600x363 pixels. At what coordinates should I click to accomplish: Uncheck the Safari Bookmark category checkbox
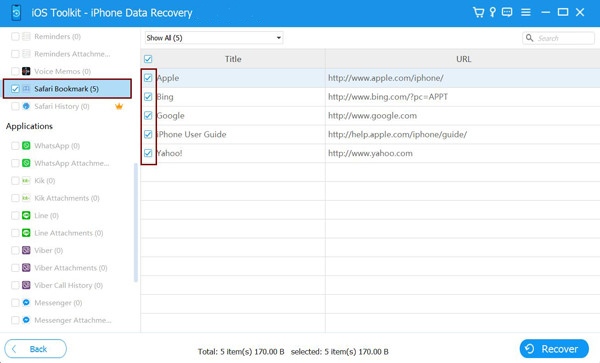point(15,89)
